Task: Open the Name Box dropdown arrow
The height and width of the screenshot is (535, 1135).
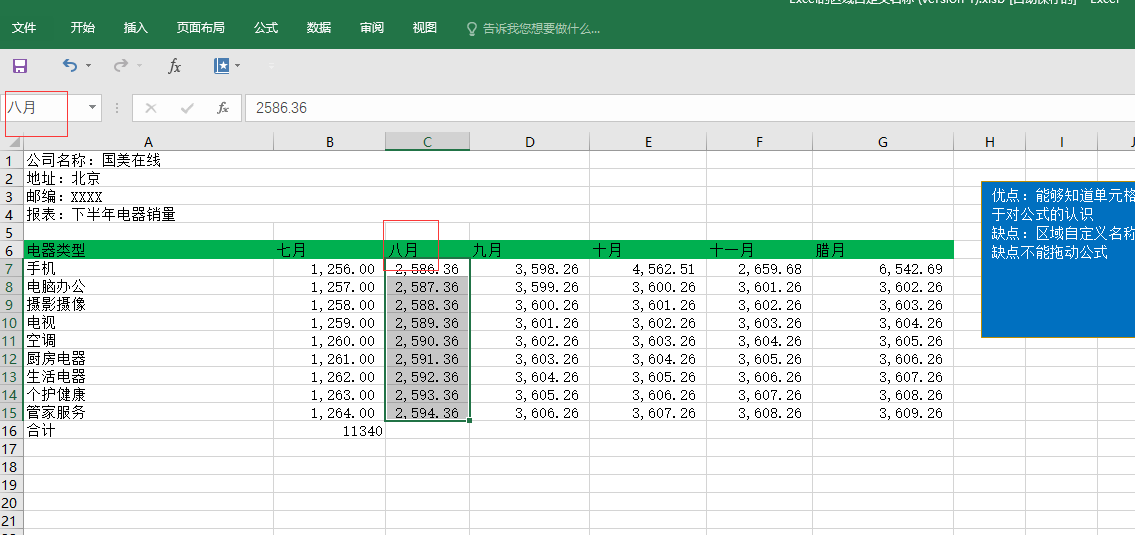Action: [93, 108]
